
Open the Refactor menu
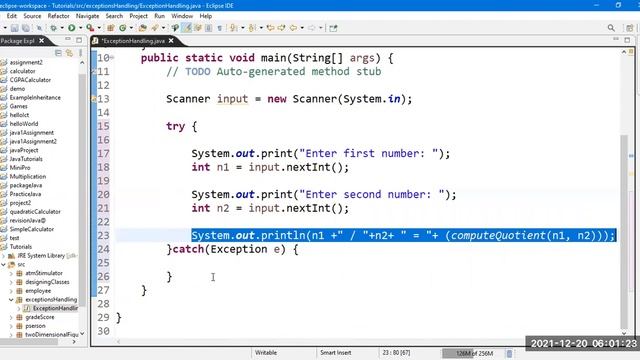pos(58,16)
